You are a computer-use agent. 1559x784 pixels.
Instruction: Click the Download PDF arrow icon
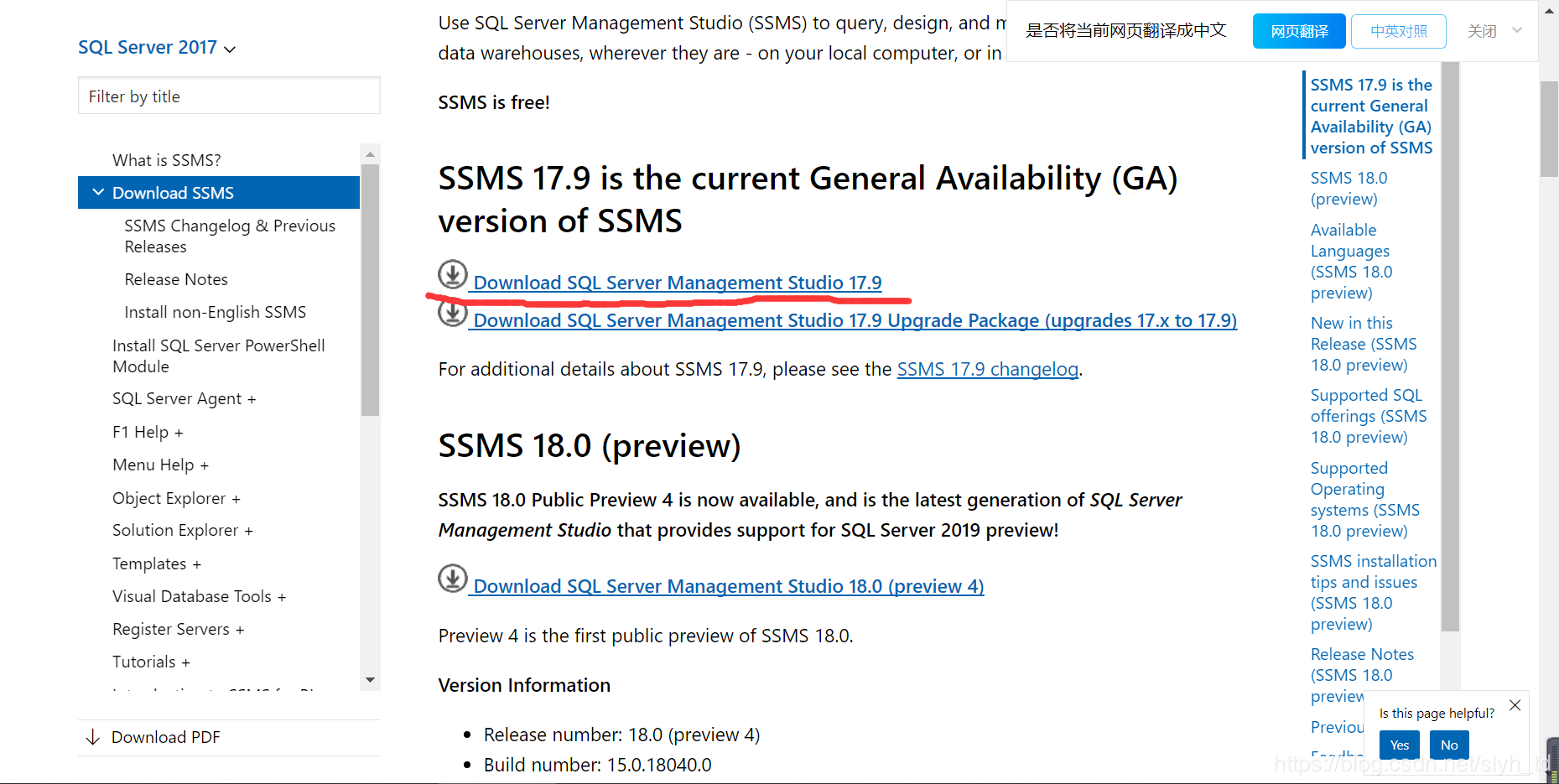(93, 737)
